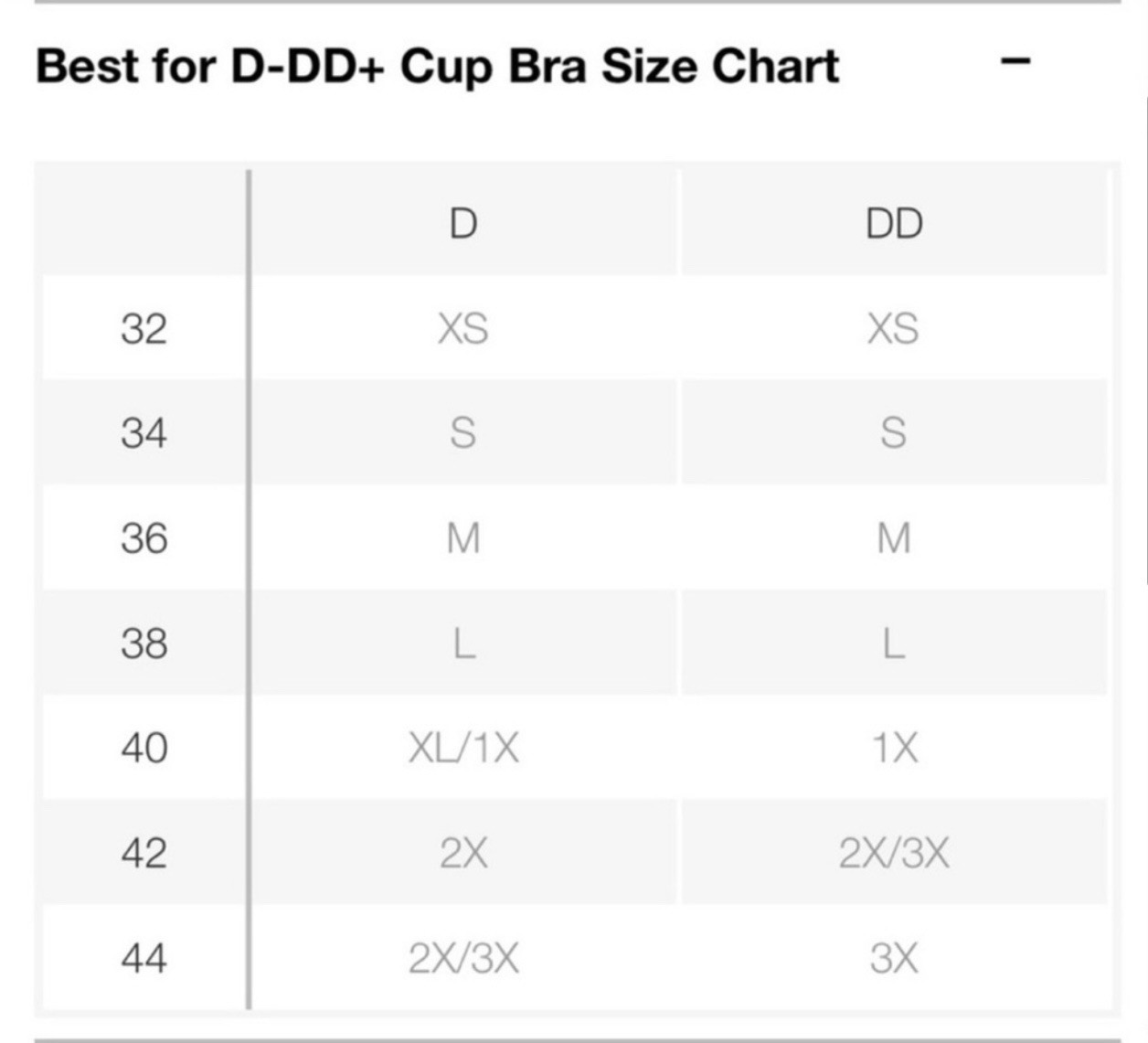Select 2X/3X cell for size 44 D
1148x1043 pixels.
coord(463,958)
